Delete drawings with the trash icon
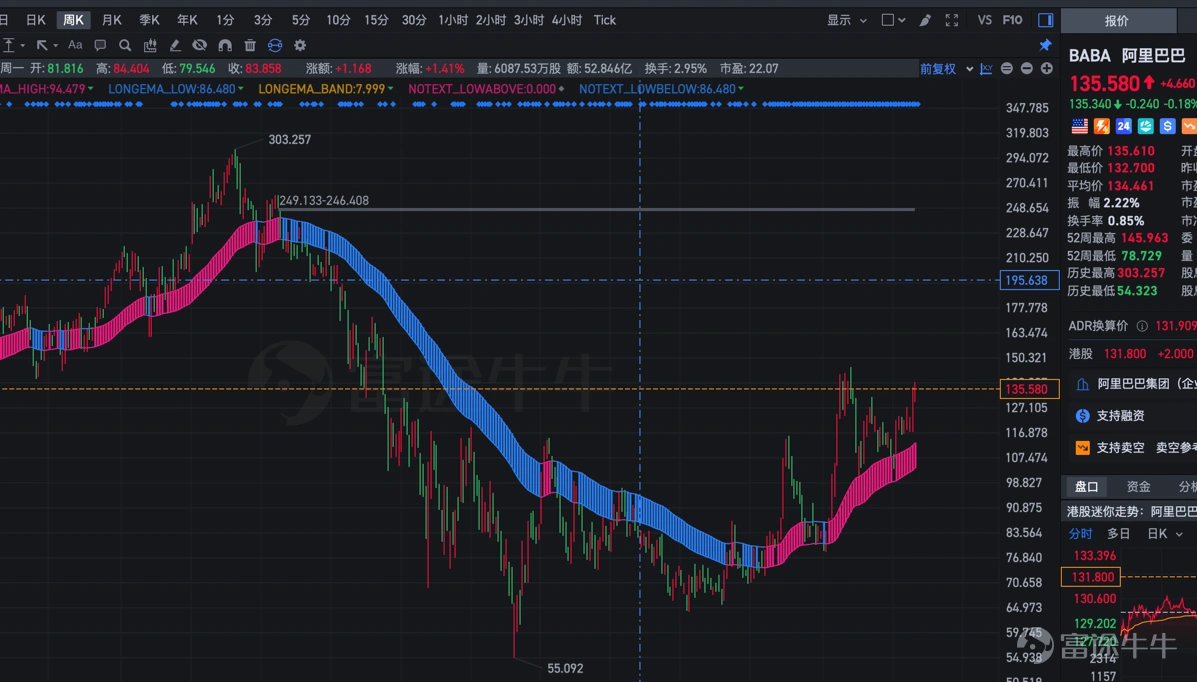 [x=250, y=45]
